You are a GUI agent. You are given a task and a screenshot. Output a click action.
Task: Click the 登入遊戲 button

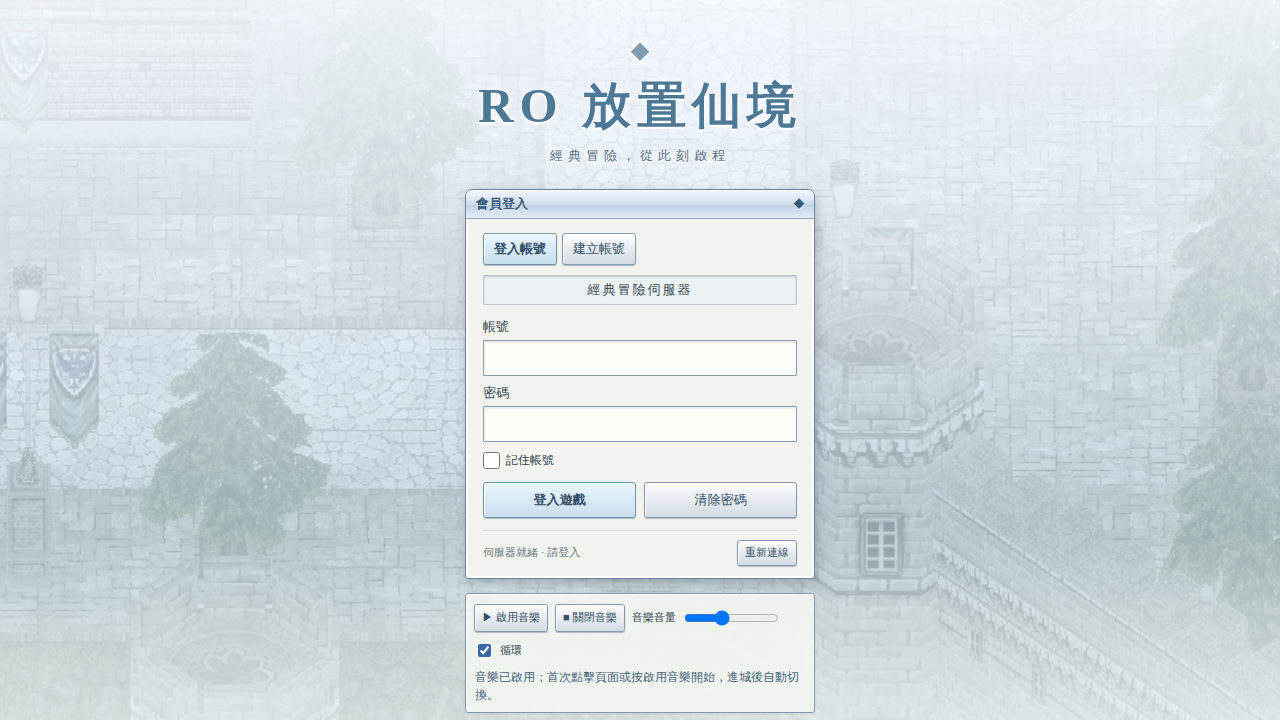(x=559, y=500)
